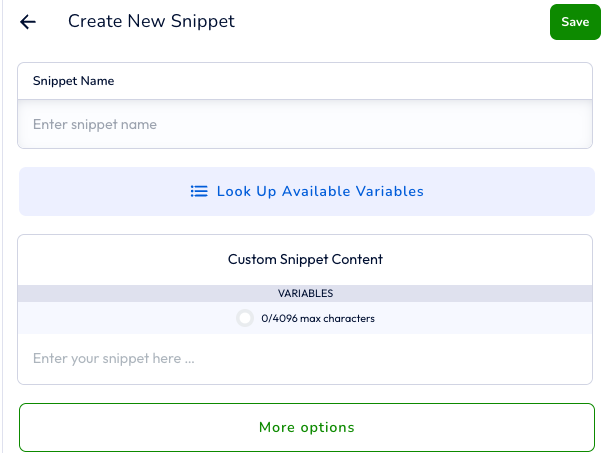Go back from Create New Snippet

coord(28,22)
